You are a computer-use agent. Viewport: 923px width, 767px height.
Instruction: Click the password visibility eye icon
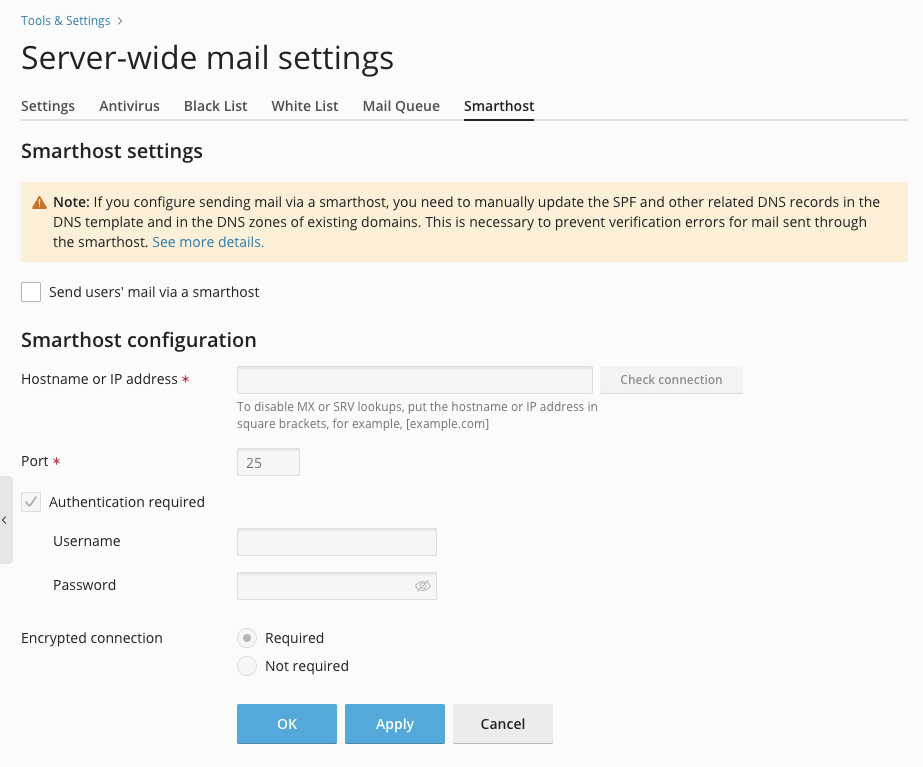423,586
